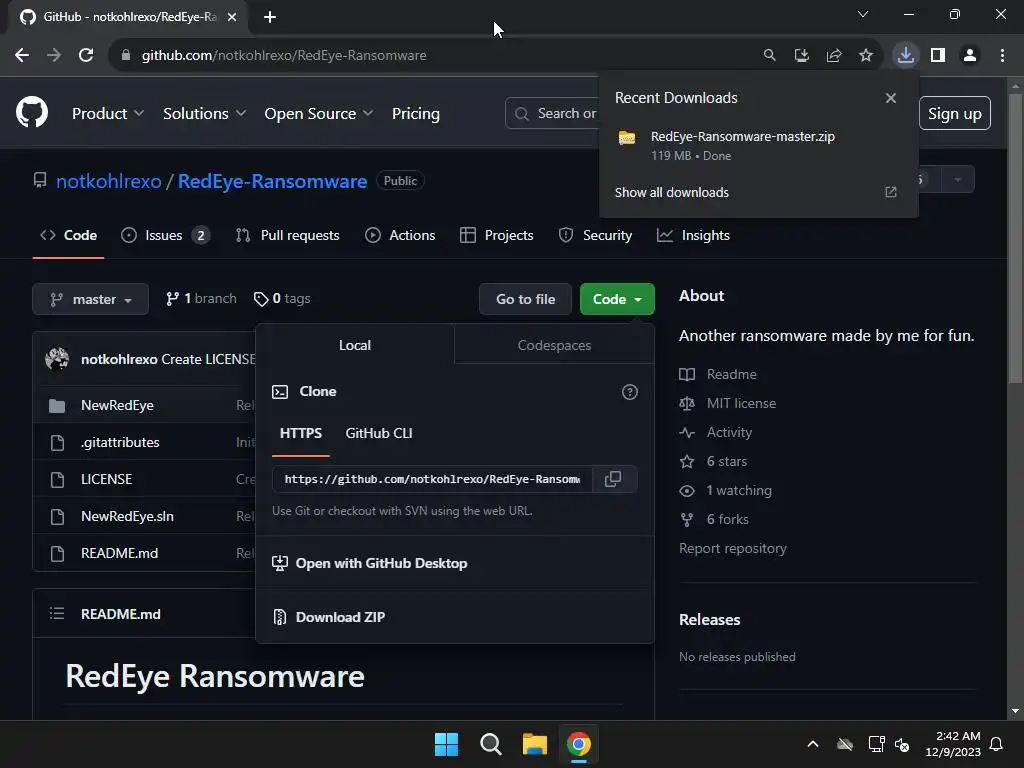Open the tab search chevron

point(863,14)
